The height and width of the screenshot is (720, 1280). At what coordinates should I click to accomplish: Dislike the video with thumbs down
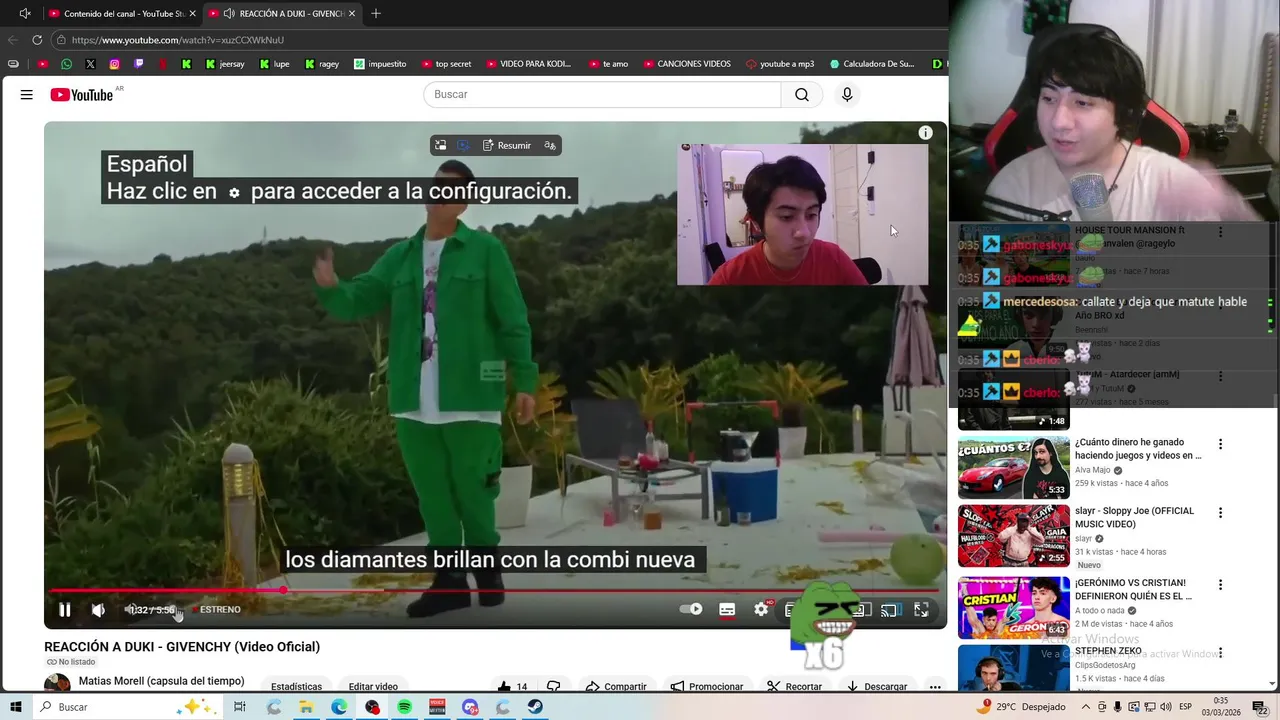click(x=553, y=687)
